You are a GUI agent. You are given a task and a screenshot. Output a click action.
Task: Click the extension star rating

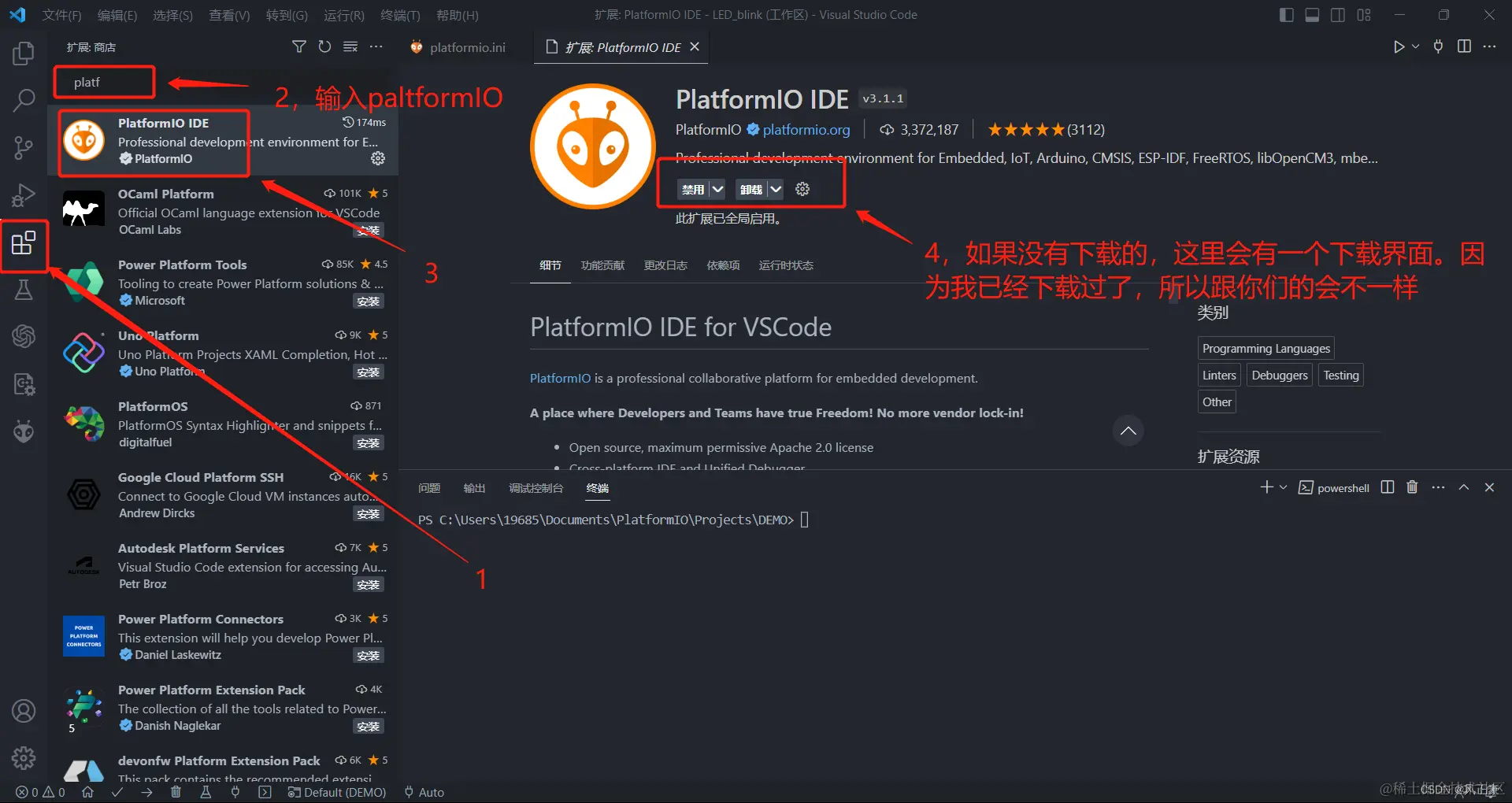pyautogui.click(x=1046, y=129)
